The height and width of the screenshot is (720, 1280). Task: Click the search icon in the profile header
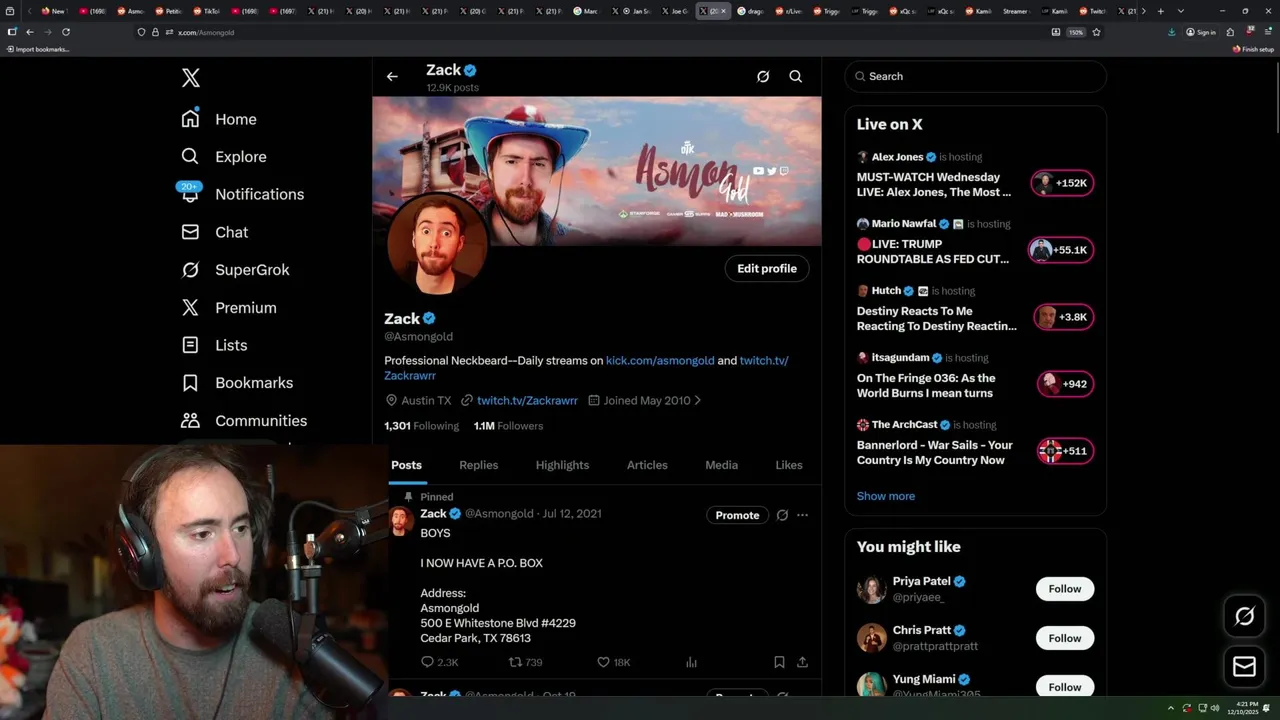[x=796, y=76]
